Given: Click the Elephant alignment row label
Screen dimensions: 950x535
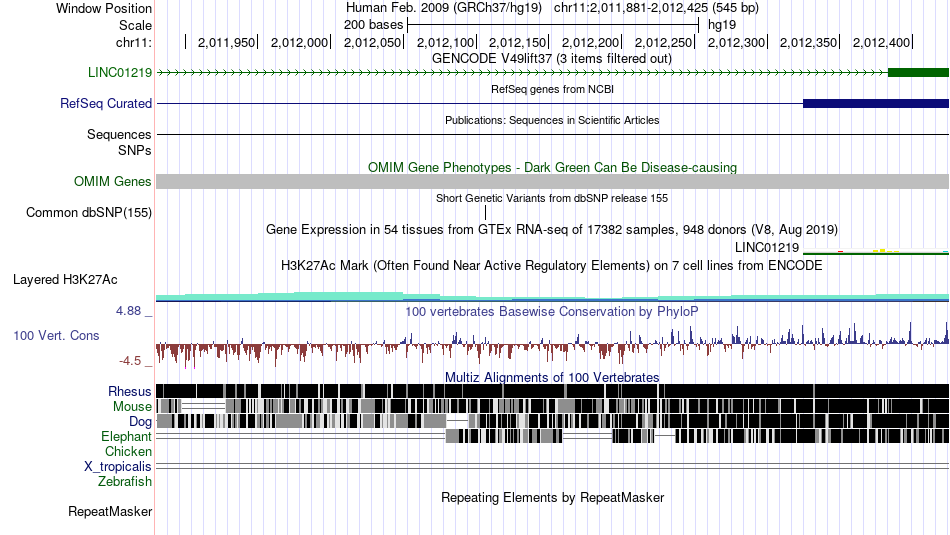Looking at the screenshot, I should (x=127, y=437).
